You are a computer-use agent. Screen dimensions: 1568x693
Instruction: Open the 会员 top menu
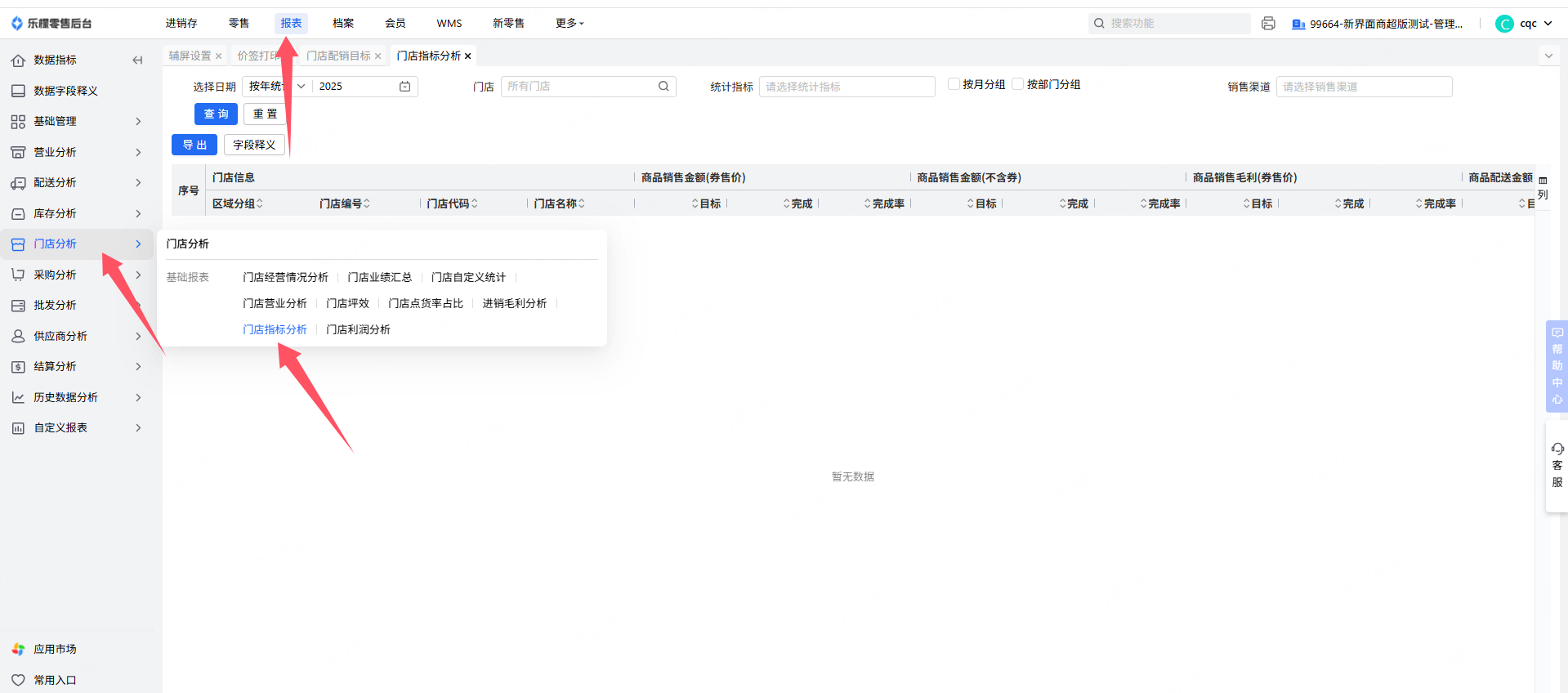pos(395,24)
